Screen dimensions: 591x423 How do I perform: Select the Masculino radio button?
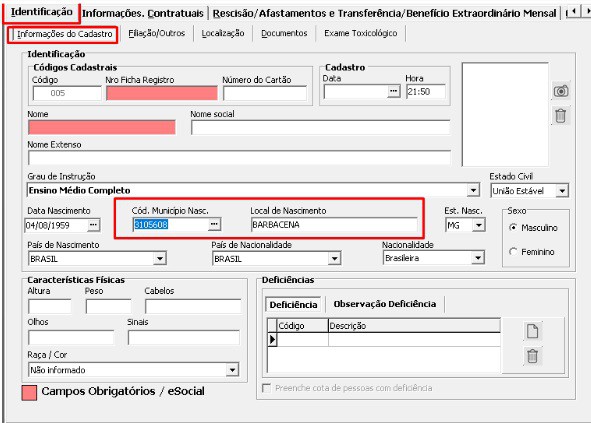point(513,228)
